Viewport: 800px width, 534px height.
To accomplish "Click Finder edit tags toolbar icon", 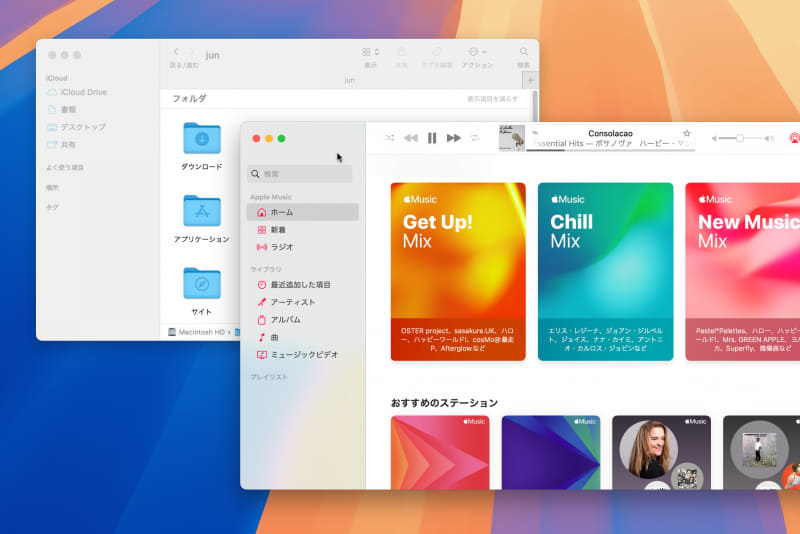I will click(x=437, y=52).
